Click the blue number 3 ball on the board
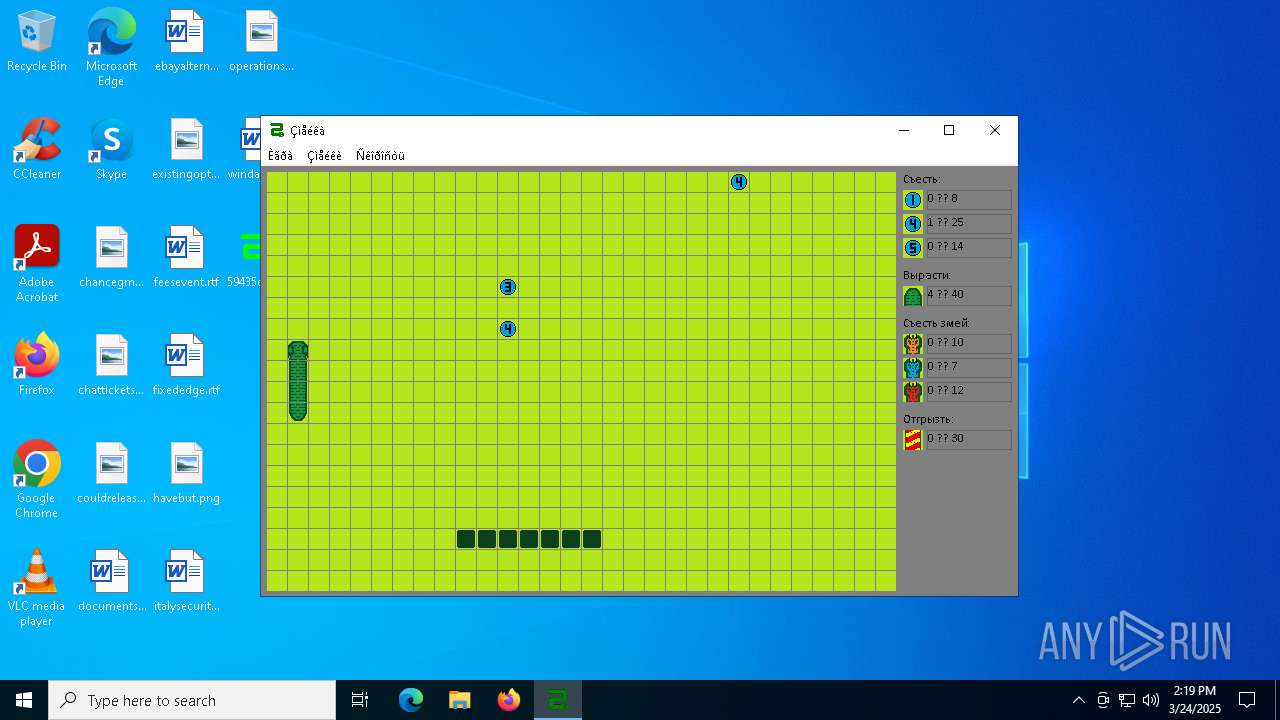 click(508, 287)
